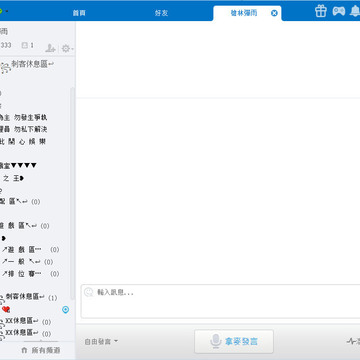The image size is (360, 360).
Task: Click the channel list vertical scrollbar
Action: tap(72, 193)
